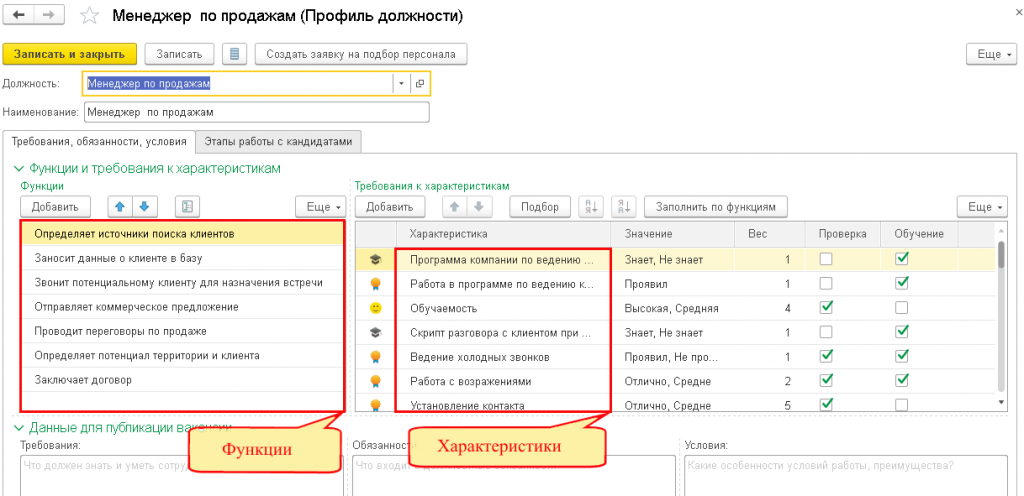Viewport: 1024px width, 496px height.
Task: Collapse Функции и требования к характеристикам section
Action: pos(18,168)
